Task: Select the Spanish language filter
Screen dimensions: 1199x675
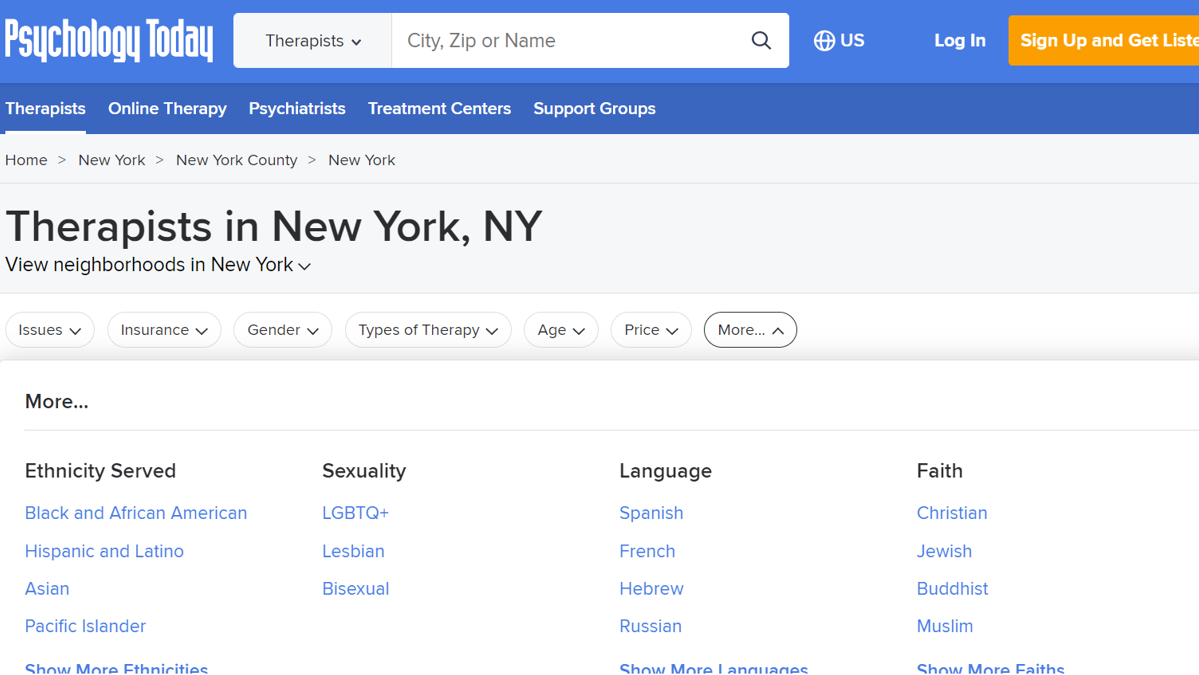Action: [651, 513]
